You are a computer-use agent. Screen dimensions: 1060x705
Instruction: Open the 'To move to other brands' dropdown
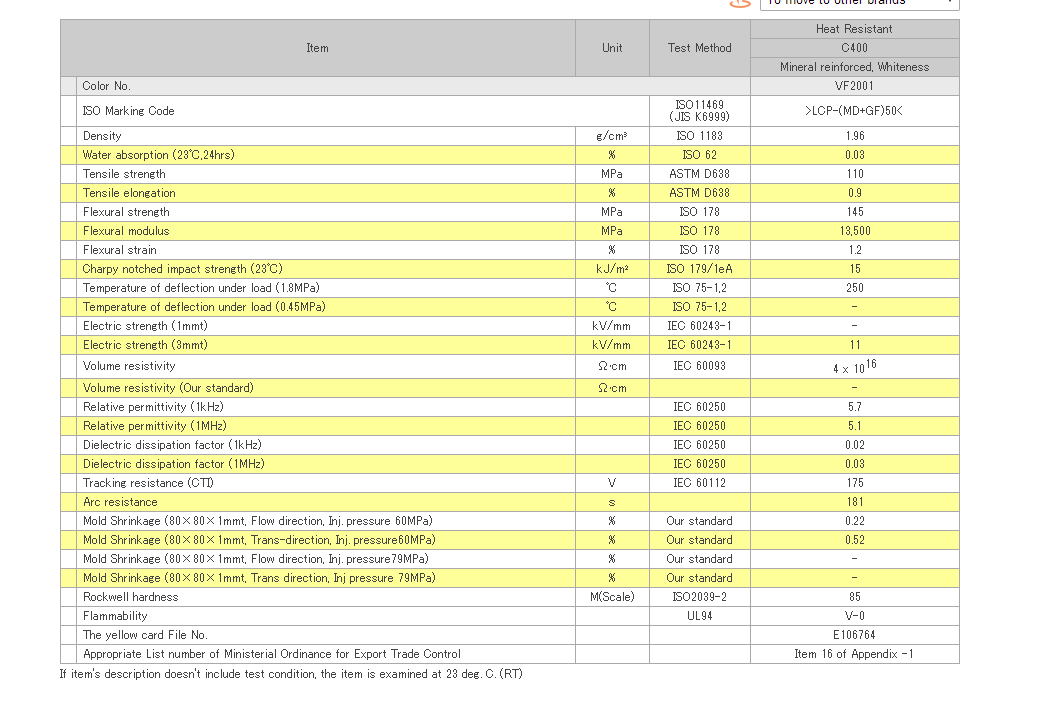click(859, 3)
